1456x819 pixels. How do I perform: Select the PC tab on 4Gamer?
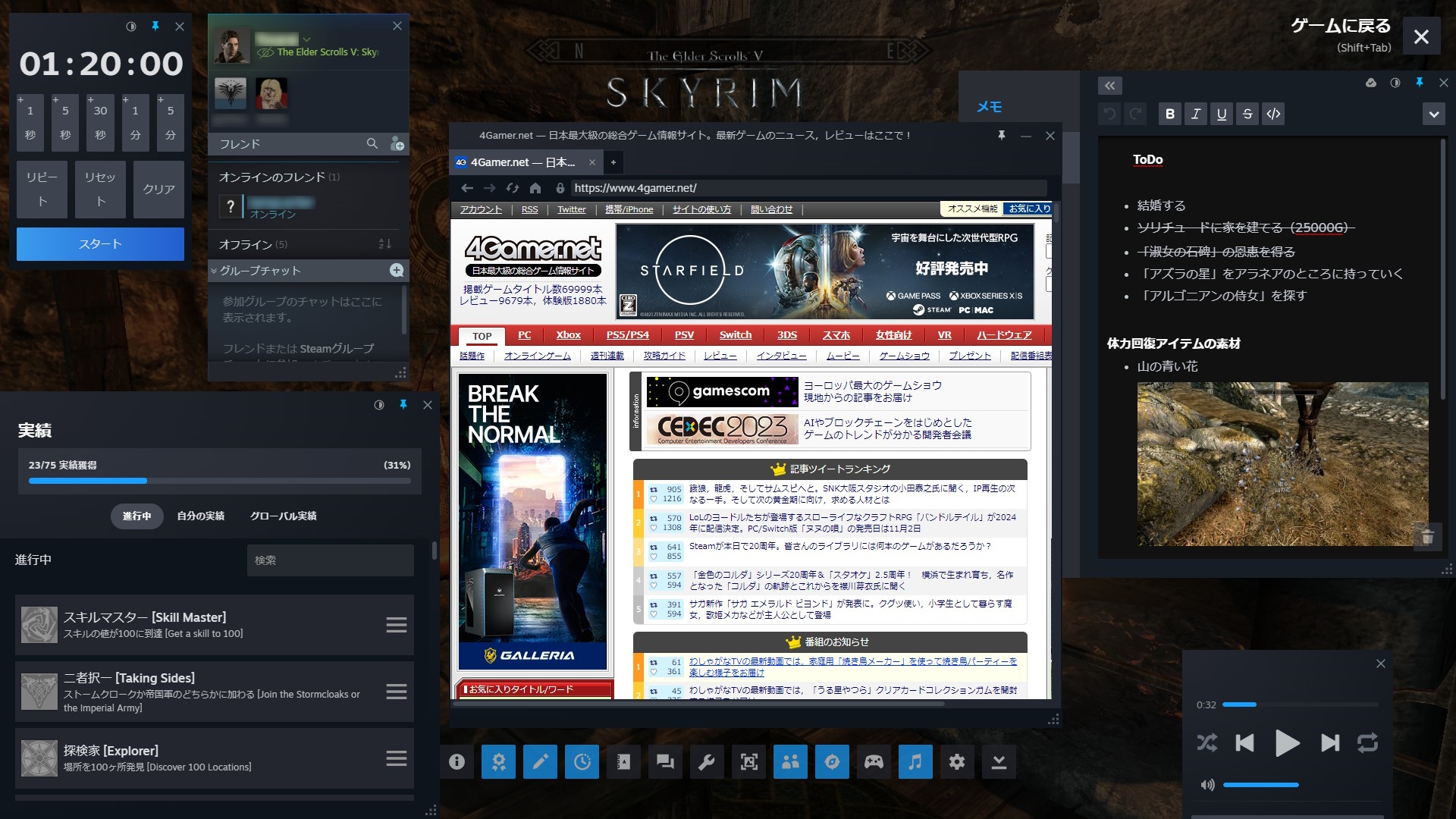pyautogui.click(x=524, y=335)
